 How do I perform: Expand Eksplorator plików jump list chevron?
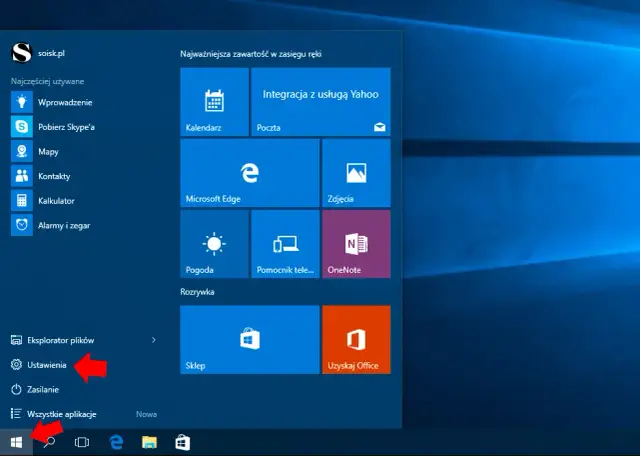153,340
